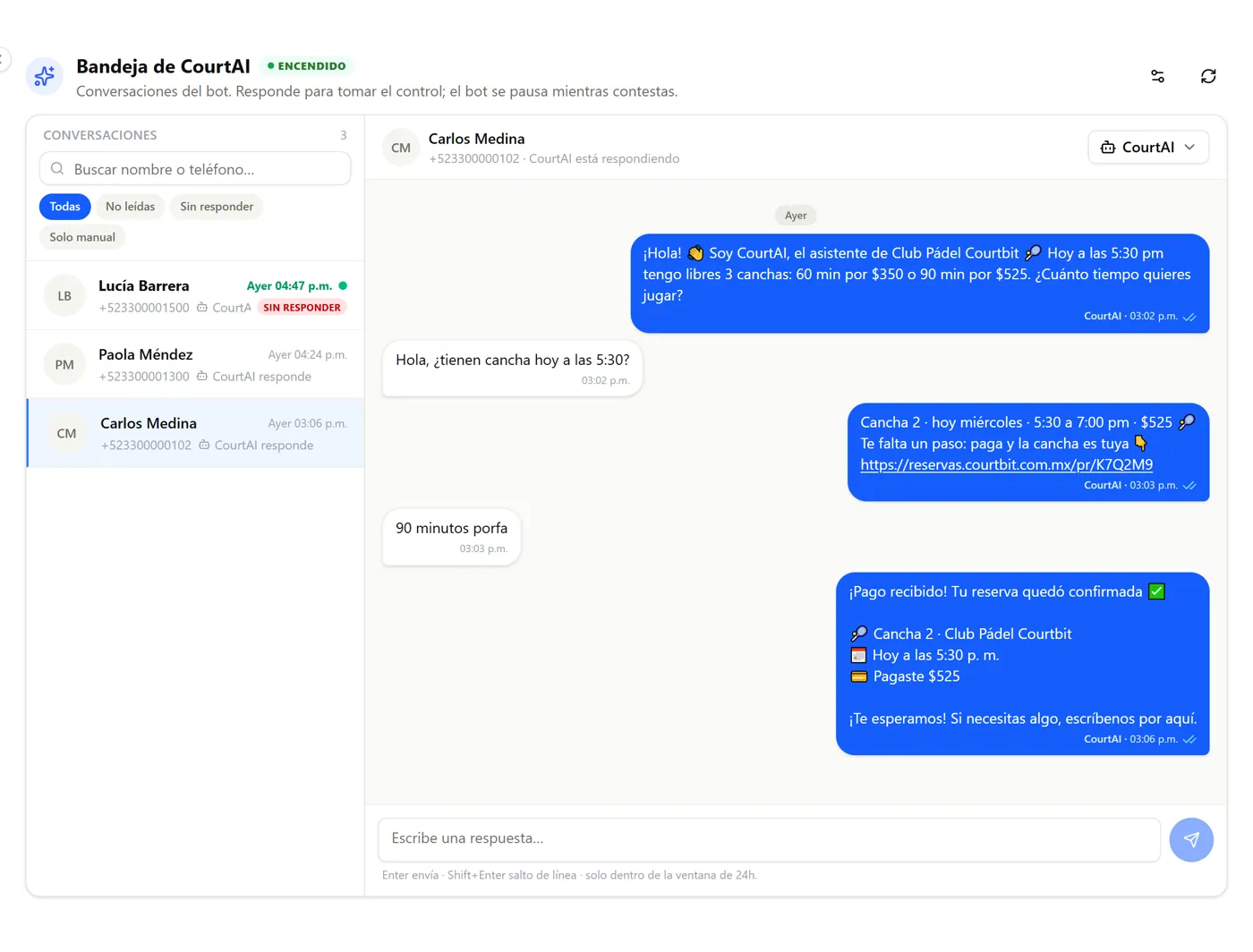Click the LB avatar of Lucía Barrera
Image resolution: width=1253 pixels, height=952 pixels.
tap(64, 296)
